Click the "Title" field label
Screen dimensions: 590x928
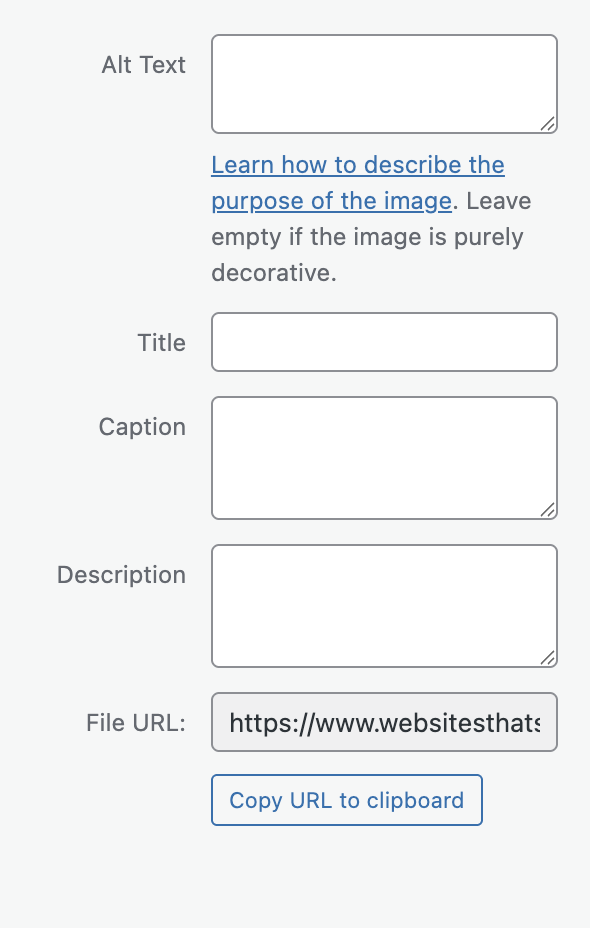pyautogui.click(x=161, y=342)
